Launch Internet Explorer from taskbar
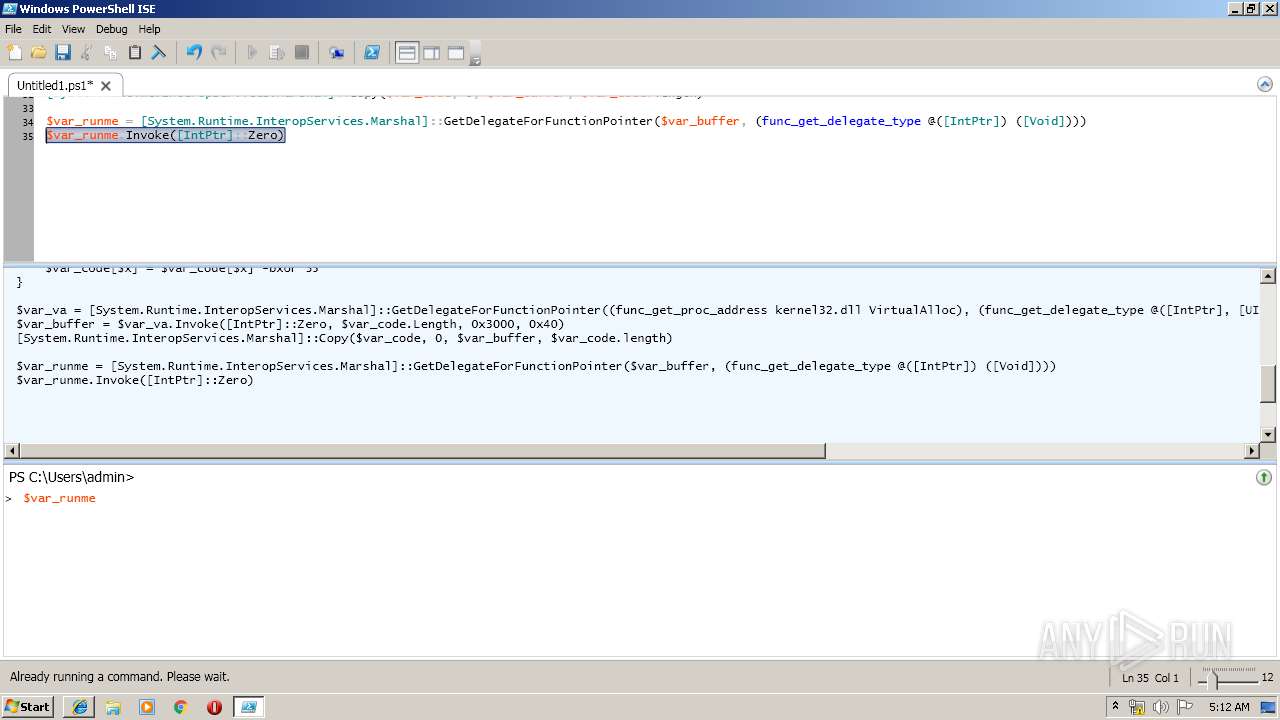 click(79, 707)
